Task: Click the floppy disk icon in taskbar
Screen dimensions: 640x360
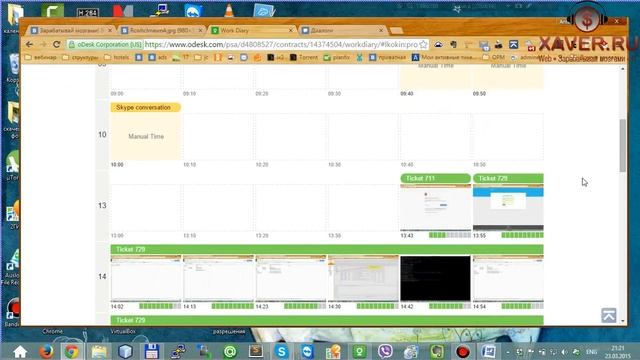Action: [x=151, y=351]
